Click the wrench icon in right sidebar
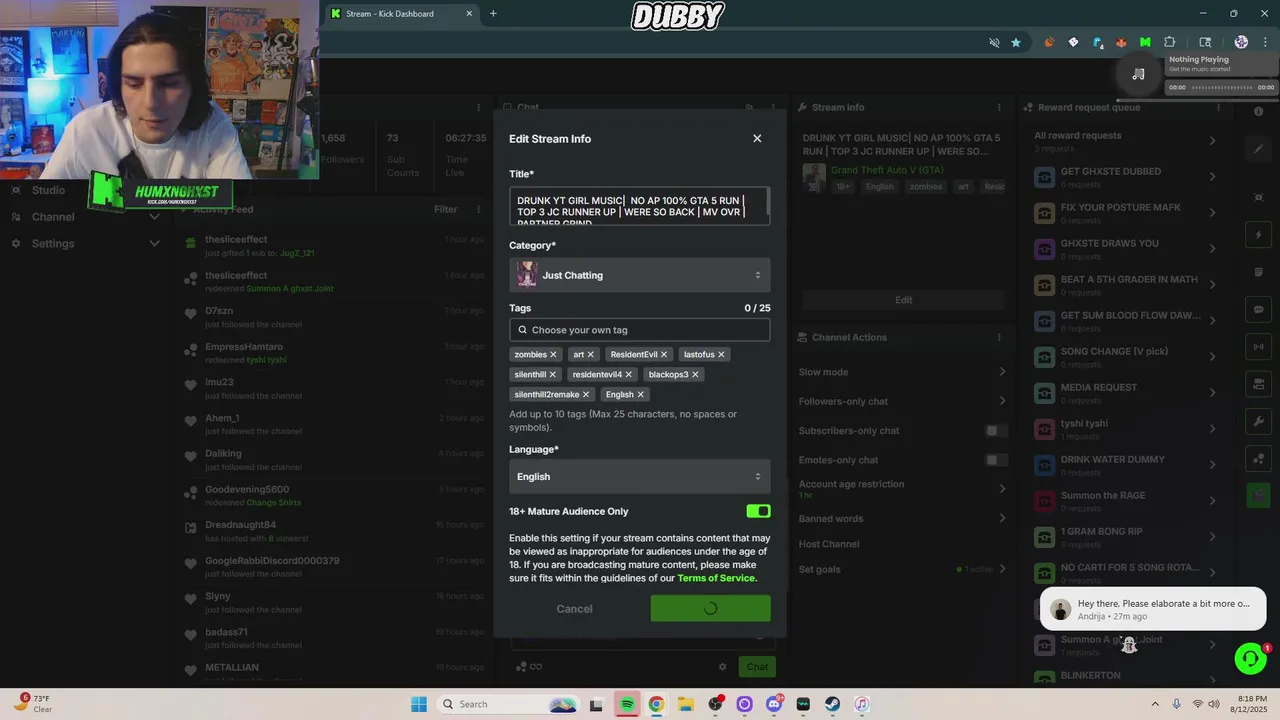The width and height of the screenshot is (1280, 720). coord(1259,422)
